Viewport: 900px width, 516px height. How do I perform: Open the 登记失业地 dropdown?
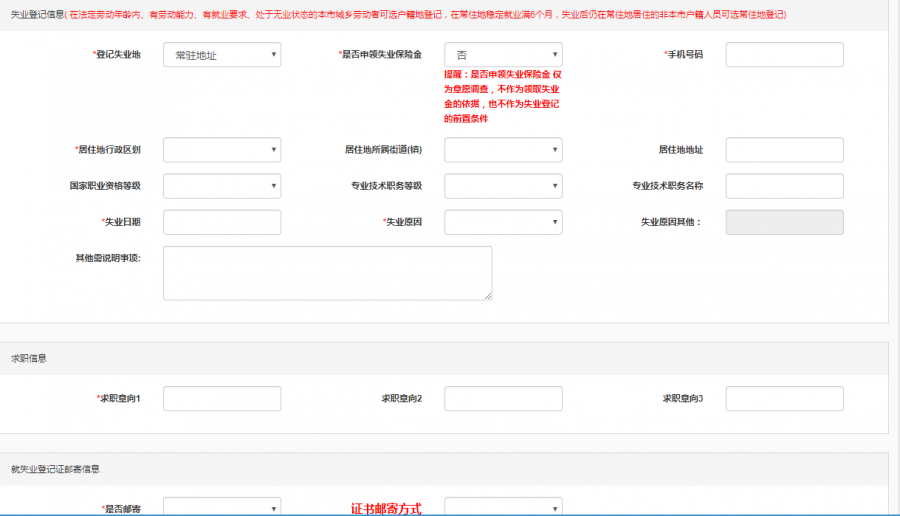[222, 55]
